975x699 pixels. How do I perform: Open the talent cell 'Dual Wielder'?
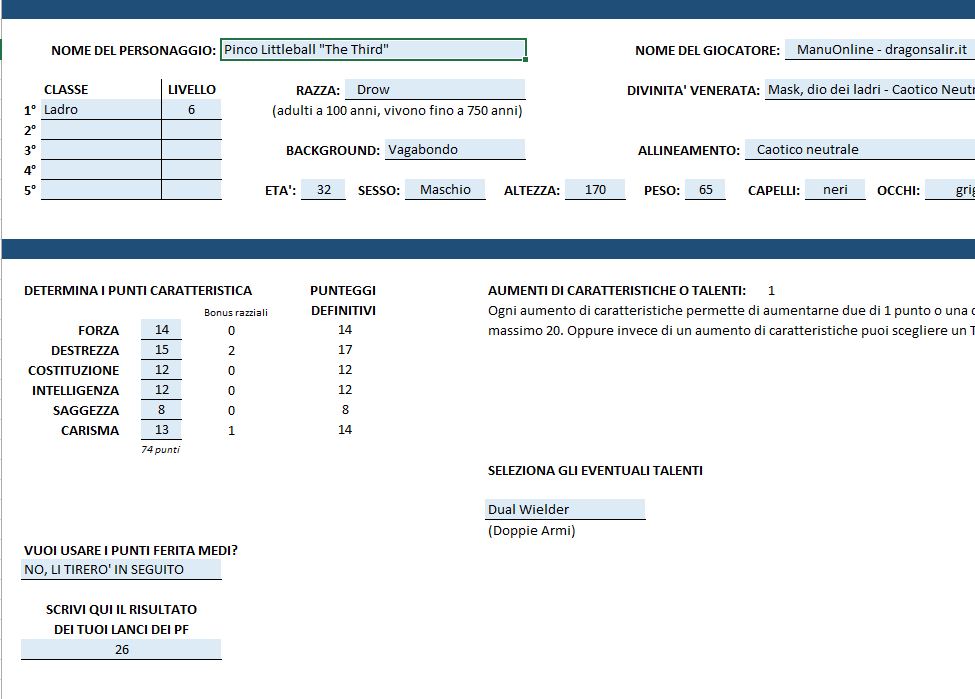[565, 510]
